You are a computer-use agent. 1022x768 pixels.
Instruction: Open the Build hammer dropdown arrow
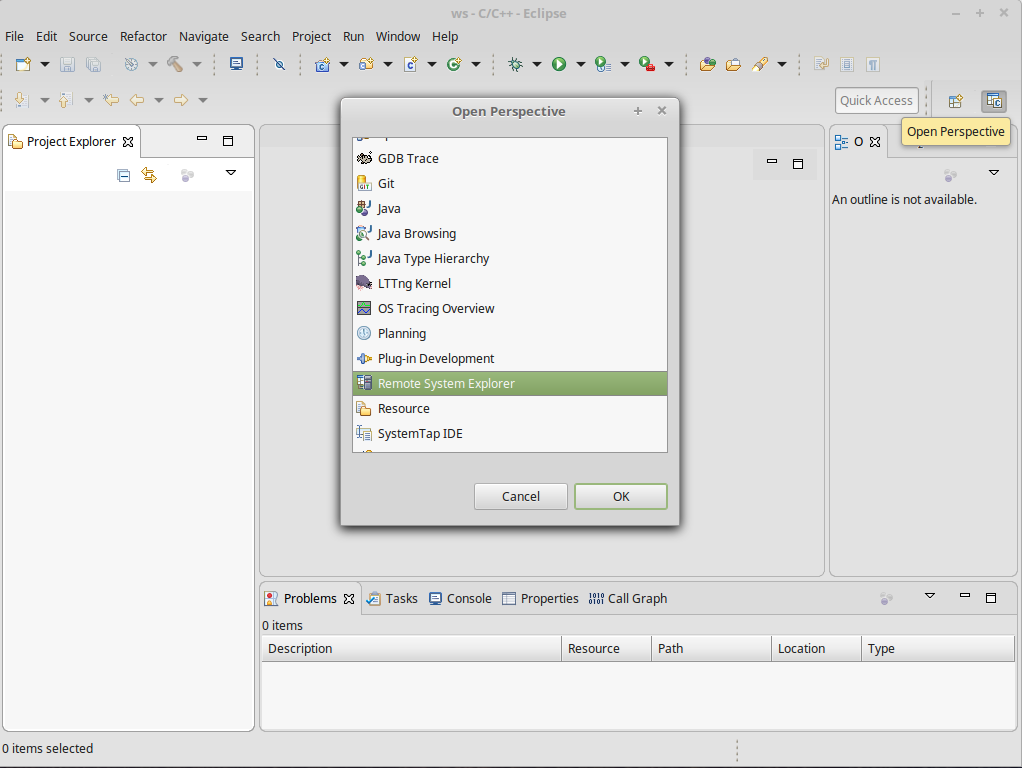coord(196,64)
